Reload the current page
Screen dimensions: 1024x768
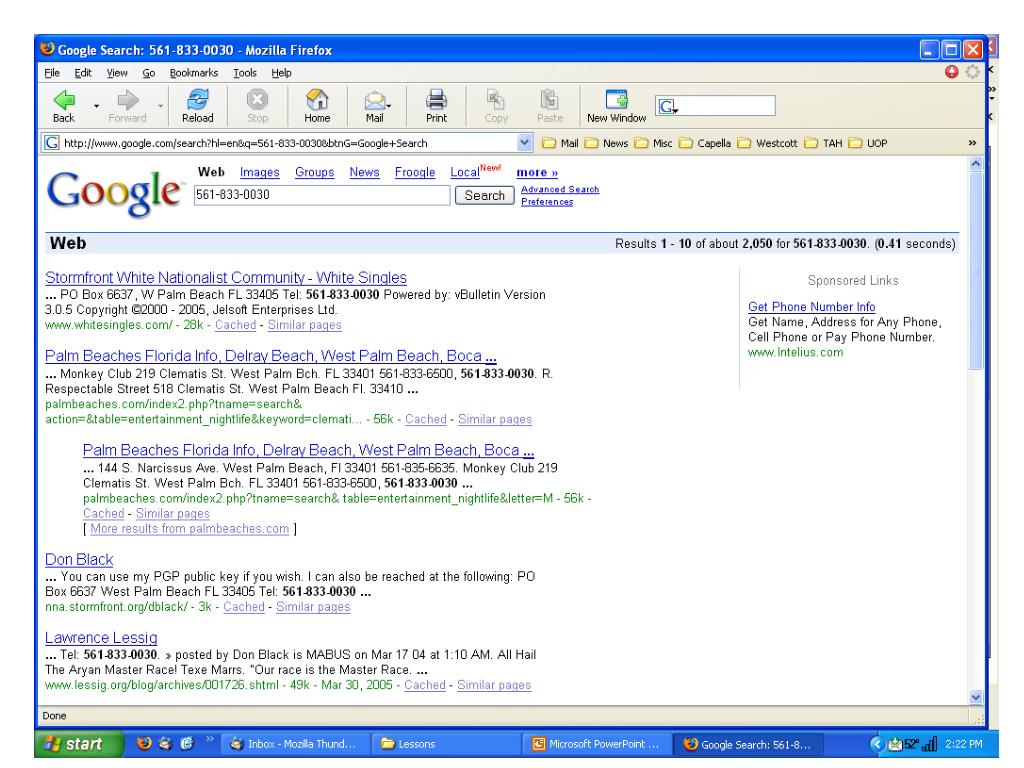(197, 106)
